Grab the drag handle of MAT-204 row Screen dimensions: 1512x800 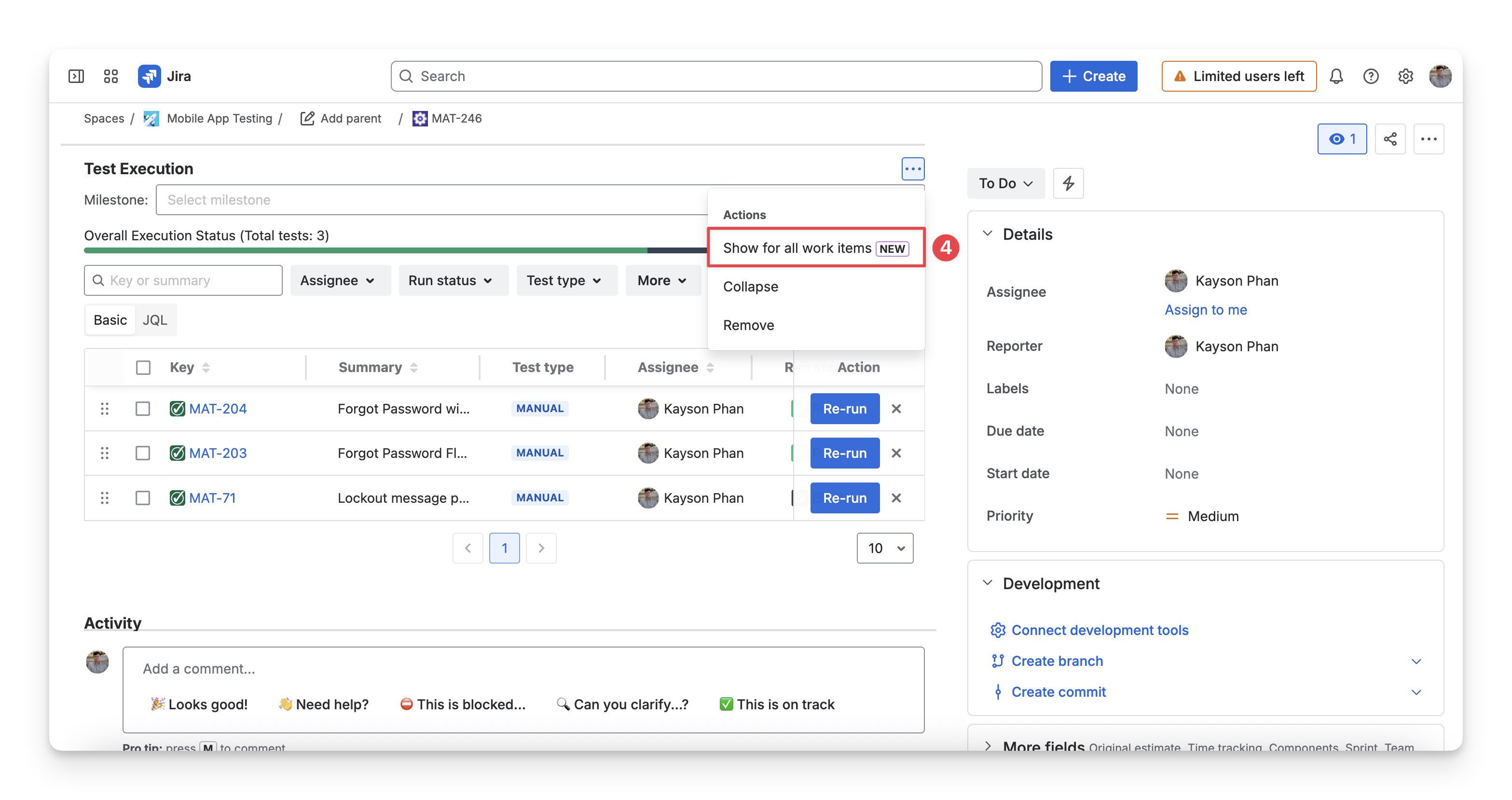tap(105, 409)
